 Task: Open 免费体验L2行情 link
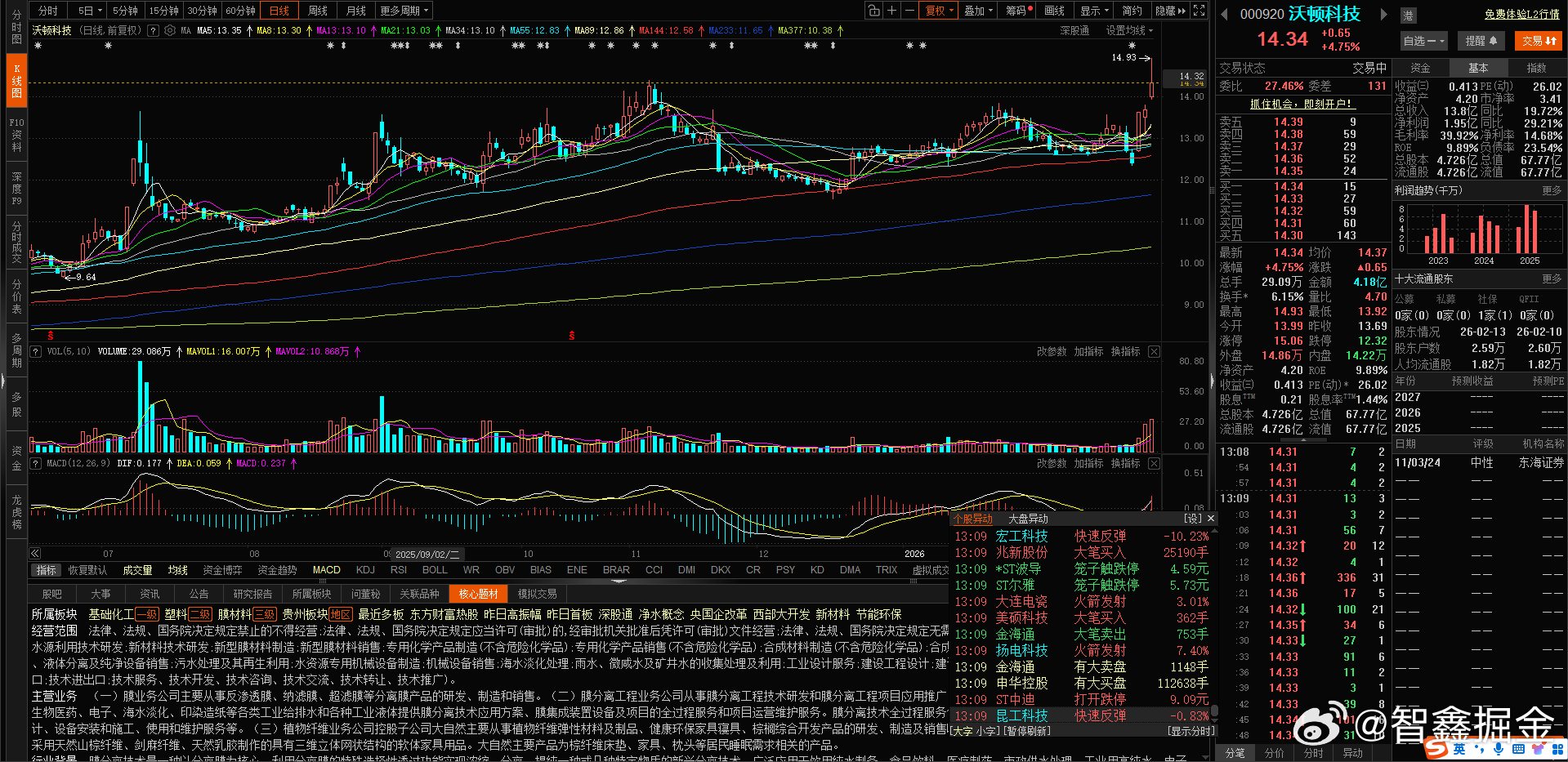tap(1521, 14)
